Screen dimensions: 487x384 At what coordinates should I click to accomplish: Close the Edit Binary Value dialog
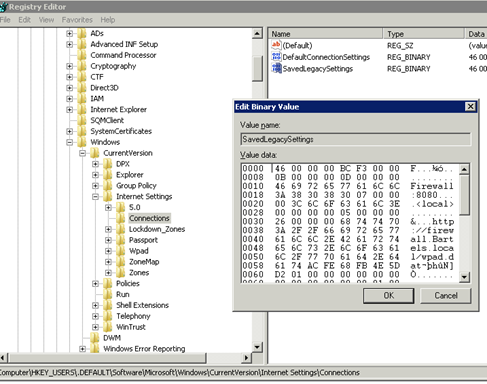470,107
